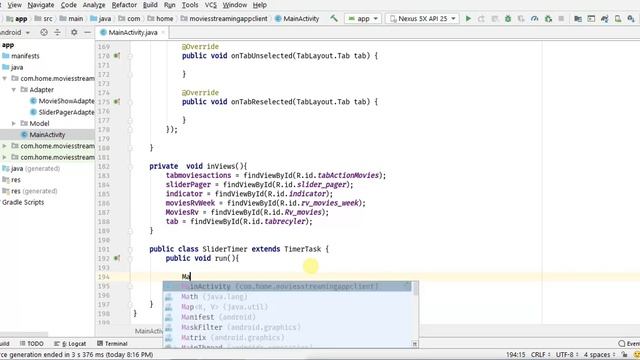Open the 4 spaces indent selector

599,355
